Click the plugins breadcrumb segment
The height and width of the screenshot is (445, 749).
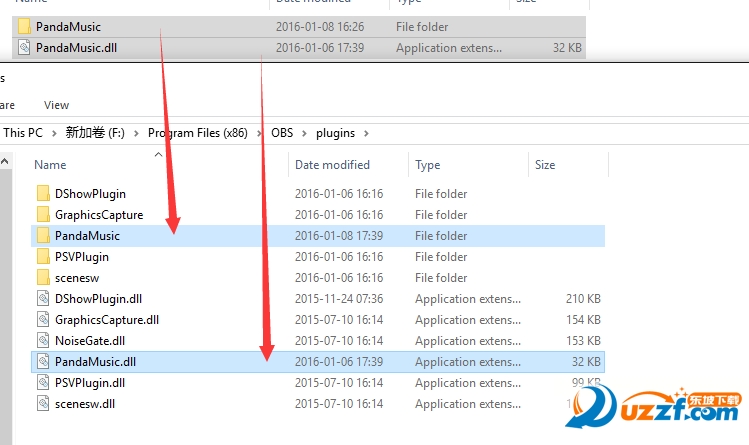[335, 133]
